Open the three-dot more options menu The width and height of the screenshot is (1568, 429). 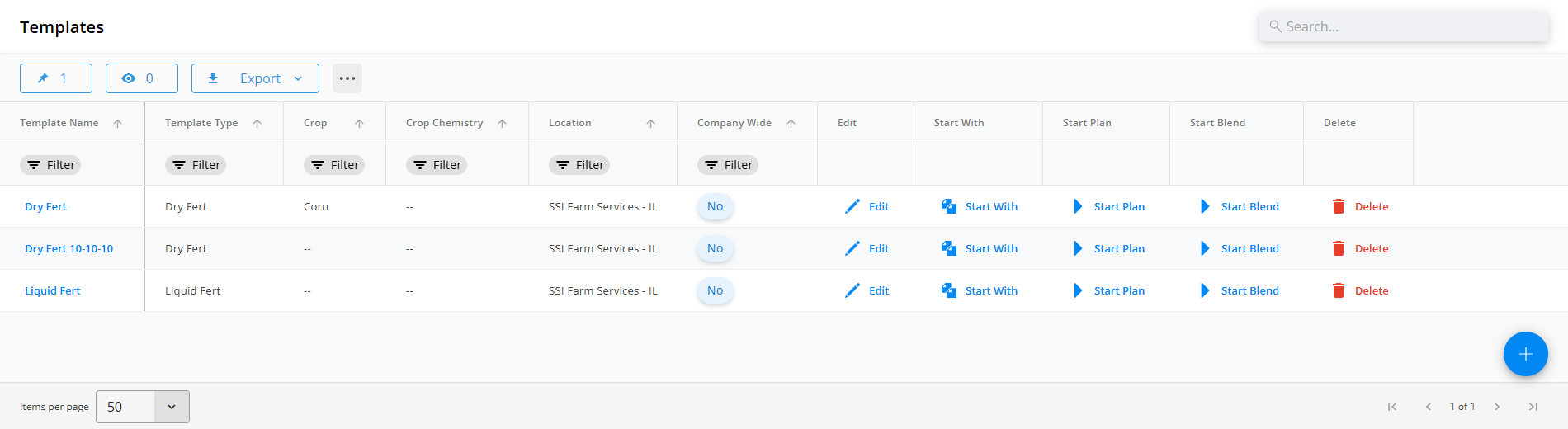pos(347,78)
